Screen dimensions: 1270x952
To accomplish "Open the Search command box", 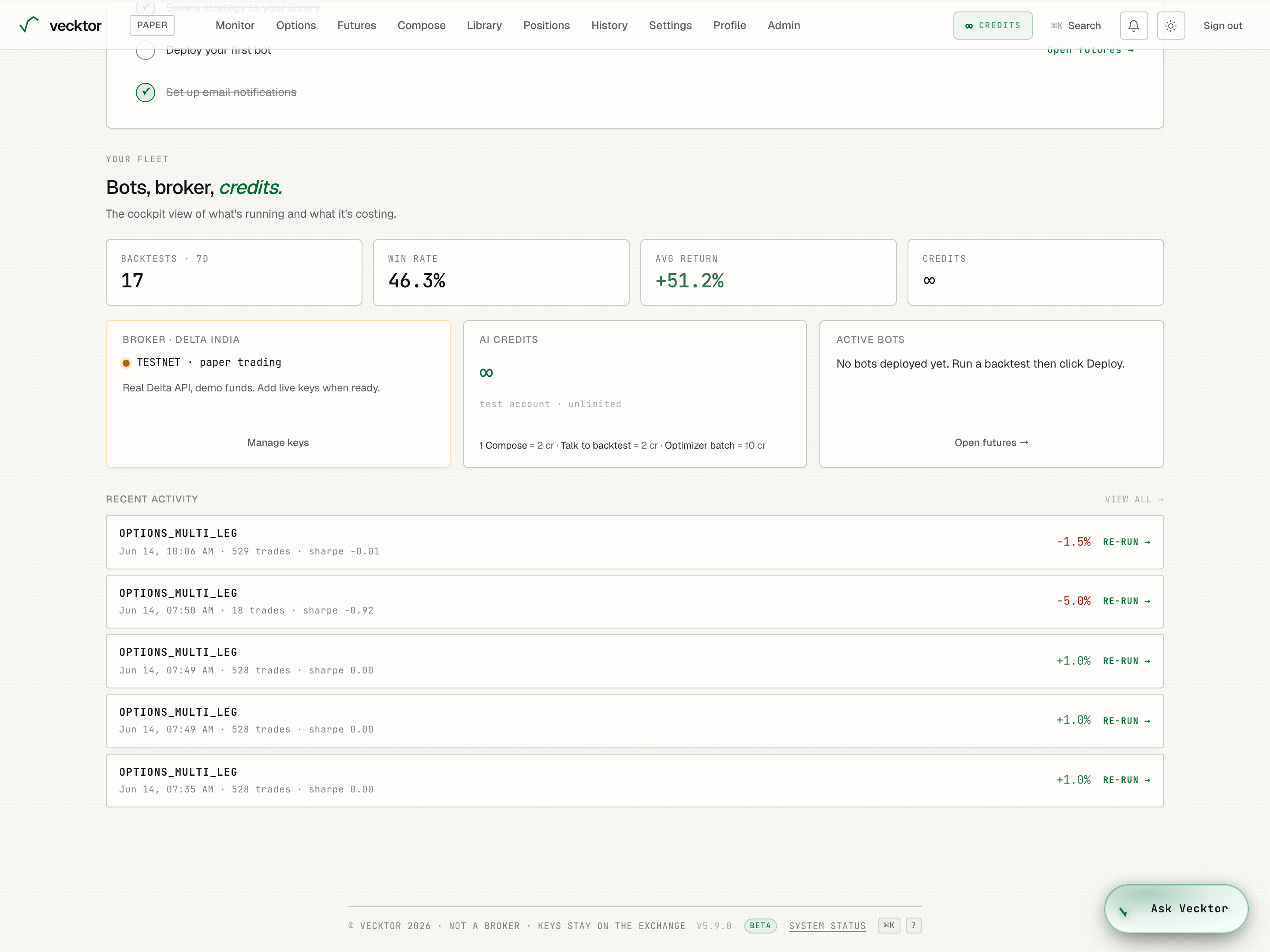I will [1076, 25].
